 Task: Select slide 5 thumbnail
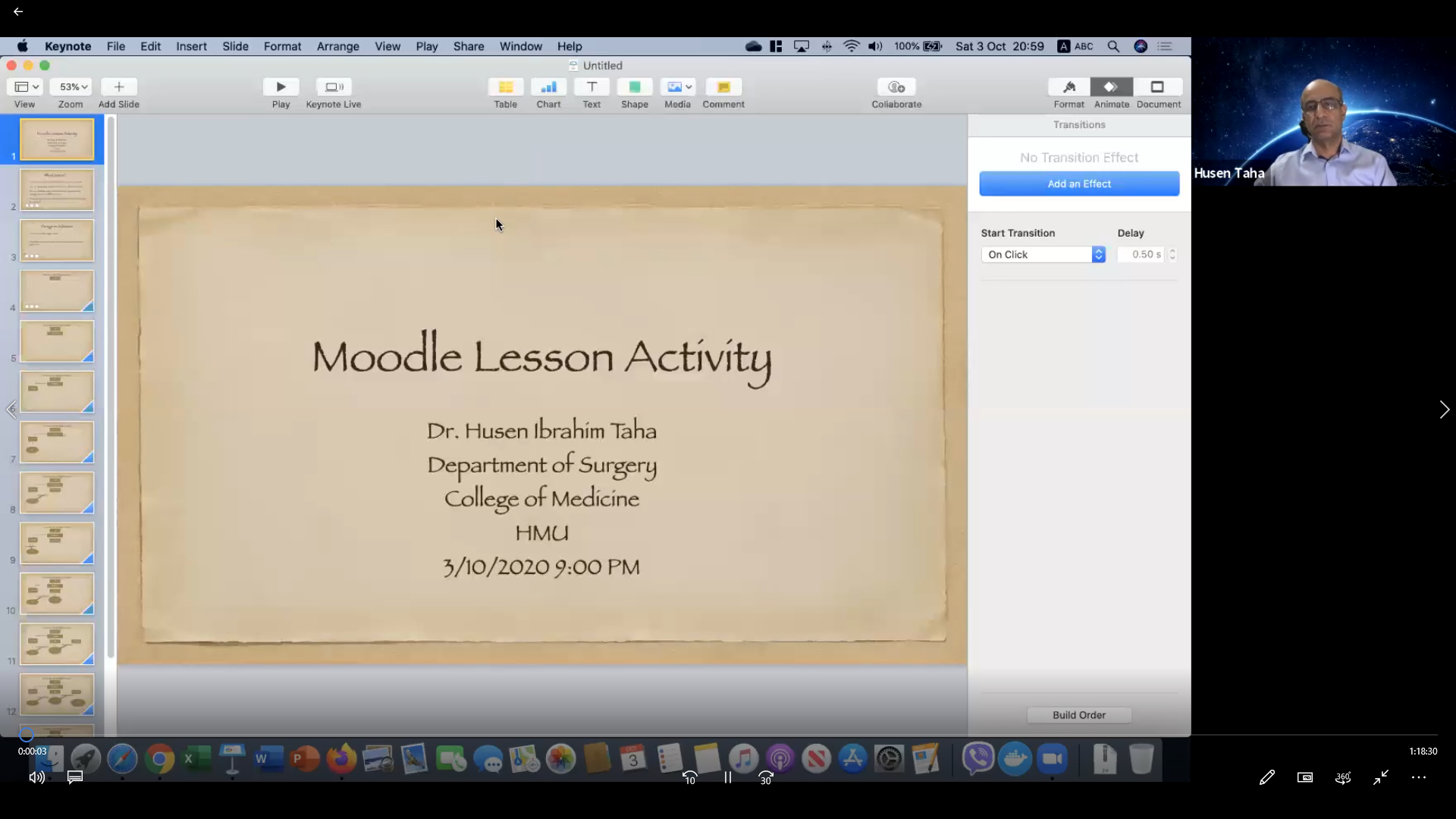click(x=57, y=341)
